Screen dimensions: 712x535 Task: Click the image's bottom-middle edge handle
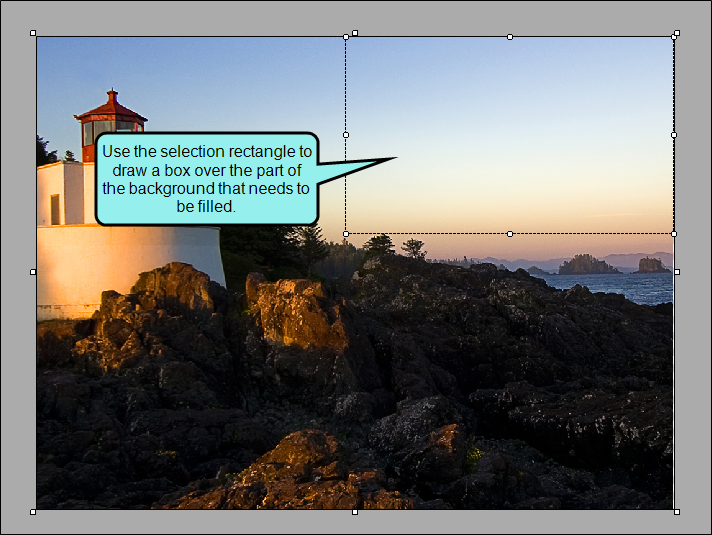[355, 512]
